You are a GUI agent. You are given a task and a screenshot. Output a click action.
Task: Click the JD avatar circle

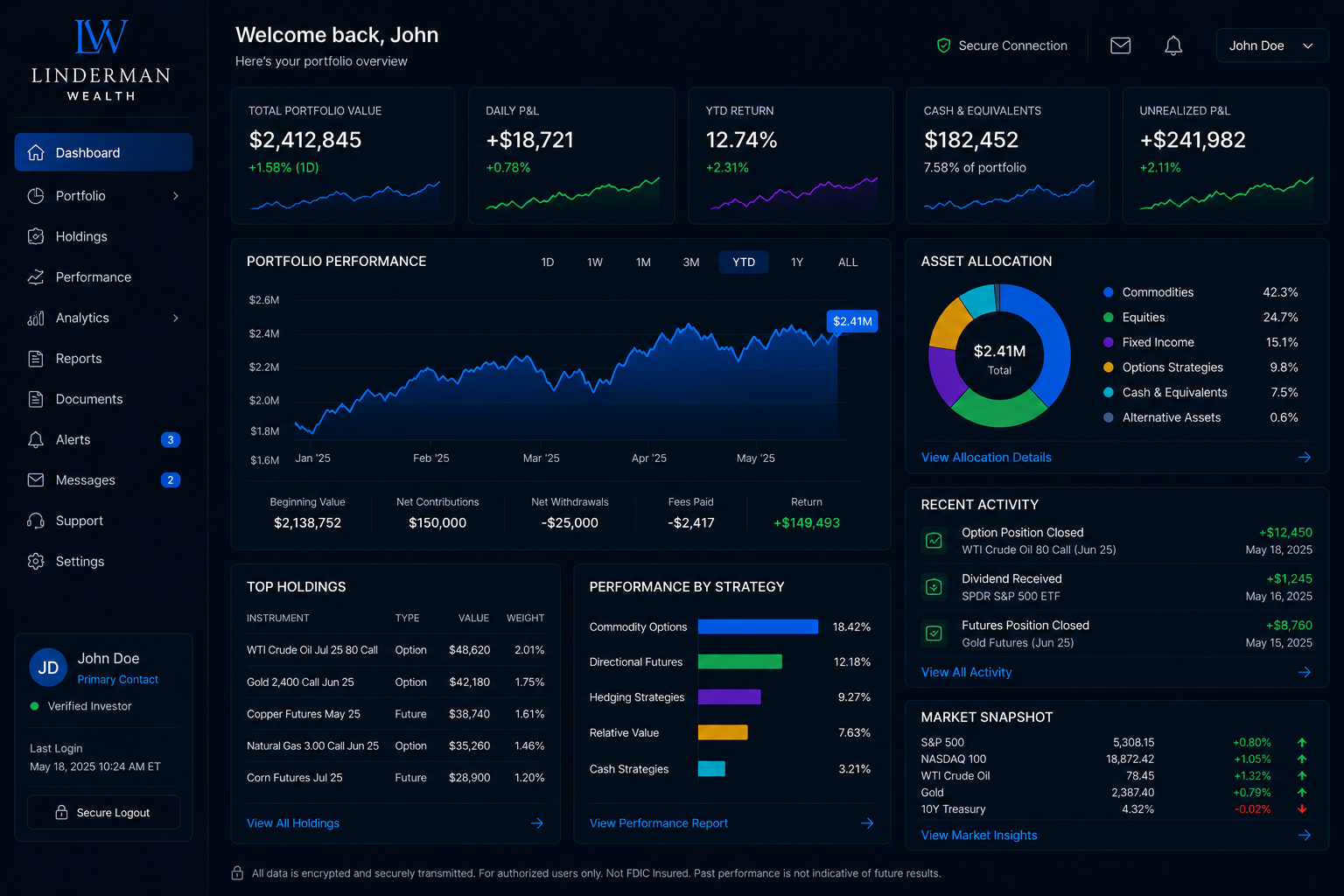(x=48, y=668)
